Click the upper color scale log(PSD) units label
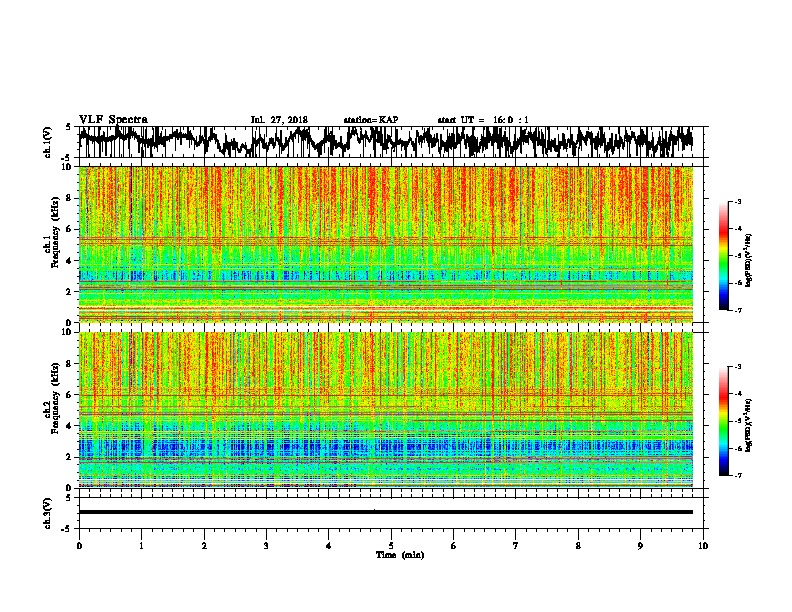792x612 pixels. coord(750,260)
